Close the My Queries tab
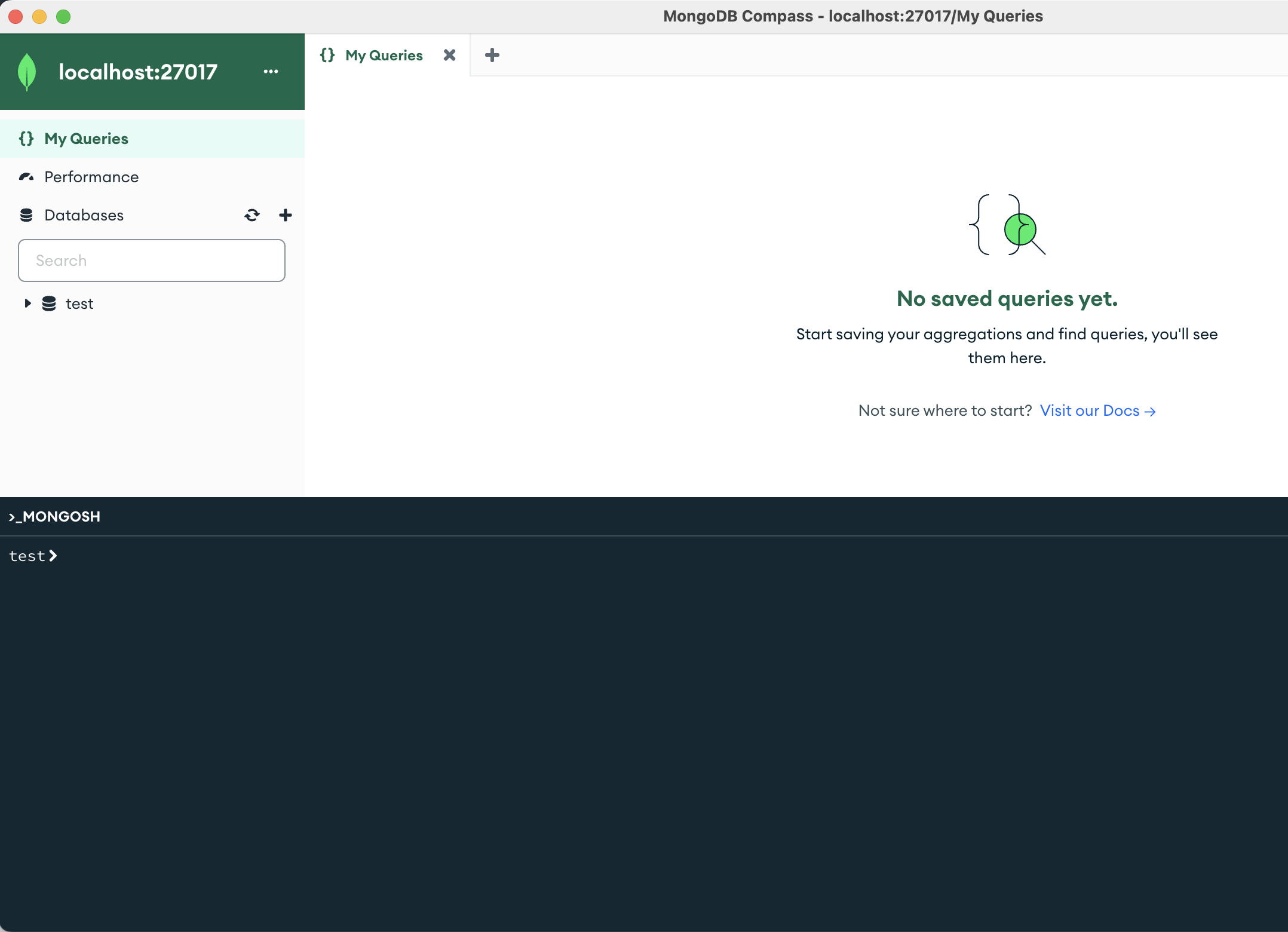Screen dimensions: 1288x932 tap(449, 55)
